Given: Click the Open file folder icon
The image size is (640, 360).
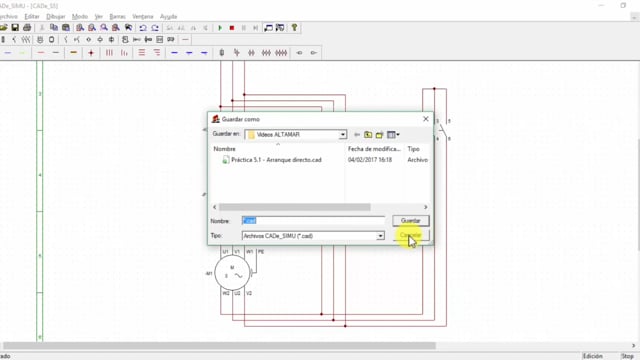Looking at the screenshot, I should (3, 28).
